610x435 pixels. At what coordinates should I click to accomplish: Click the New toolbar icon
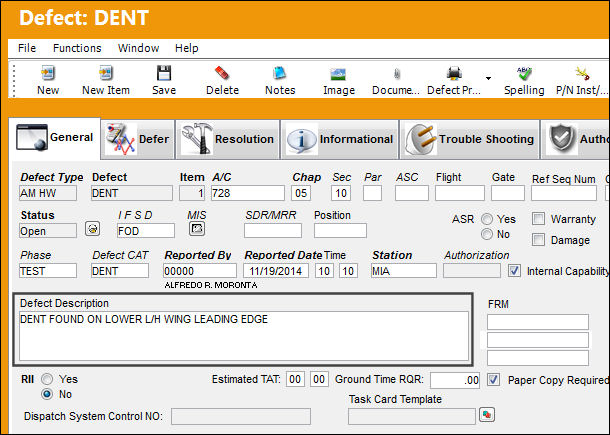48,73
